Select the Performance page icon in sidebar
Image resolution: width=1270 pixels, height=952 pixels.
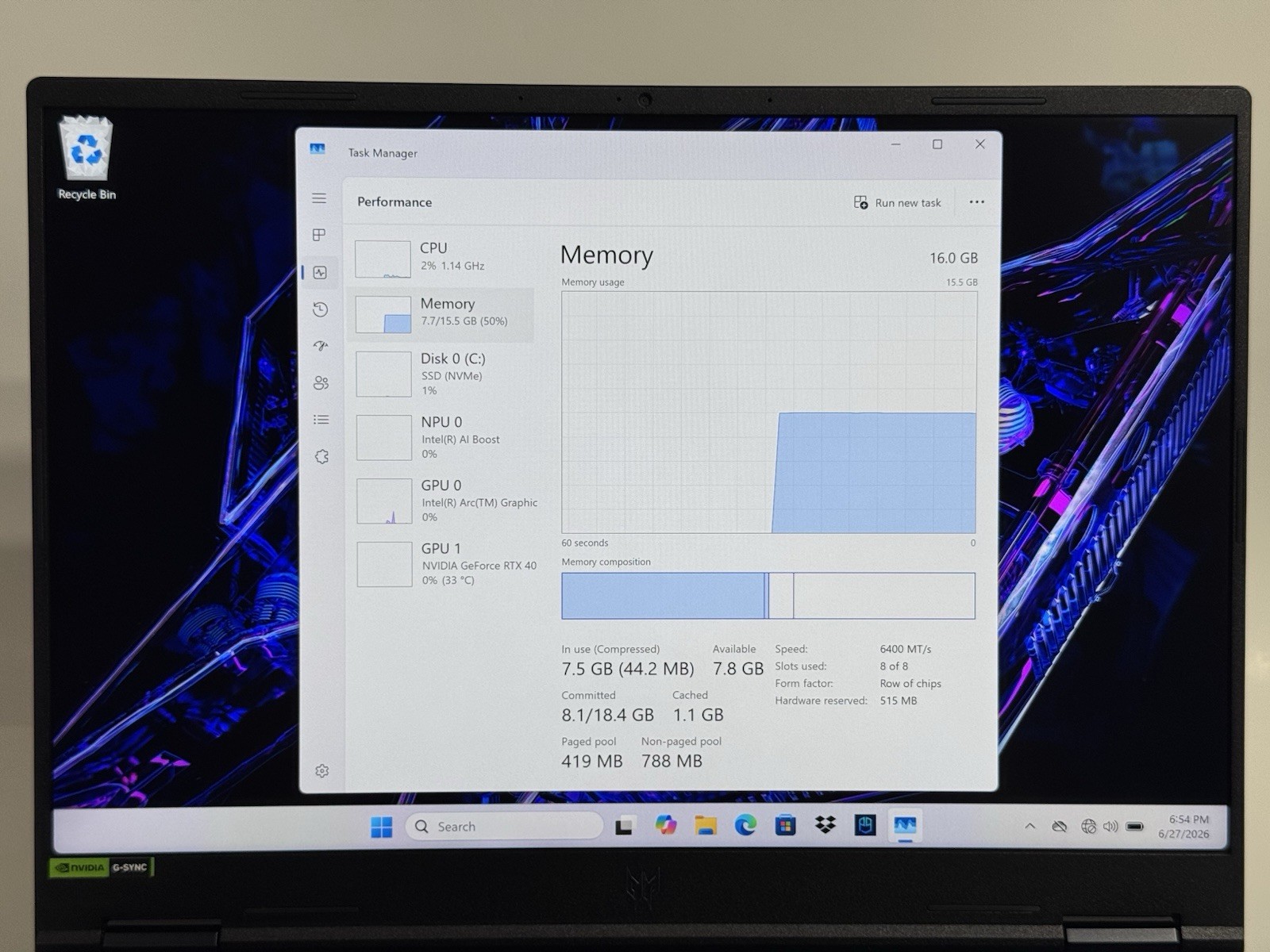coord(320,272)
